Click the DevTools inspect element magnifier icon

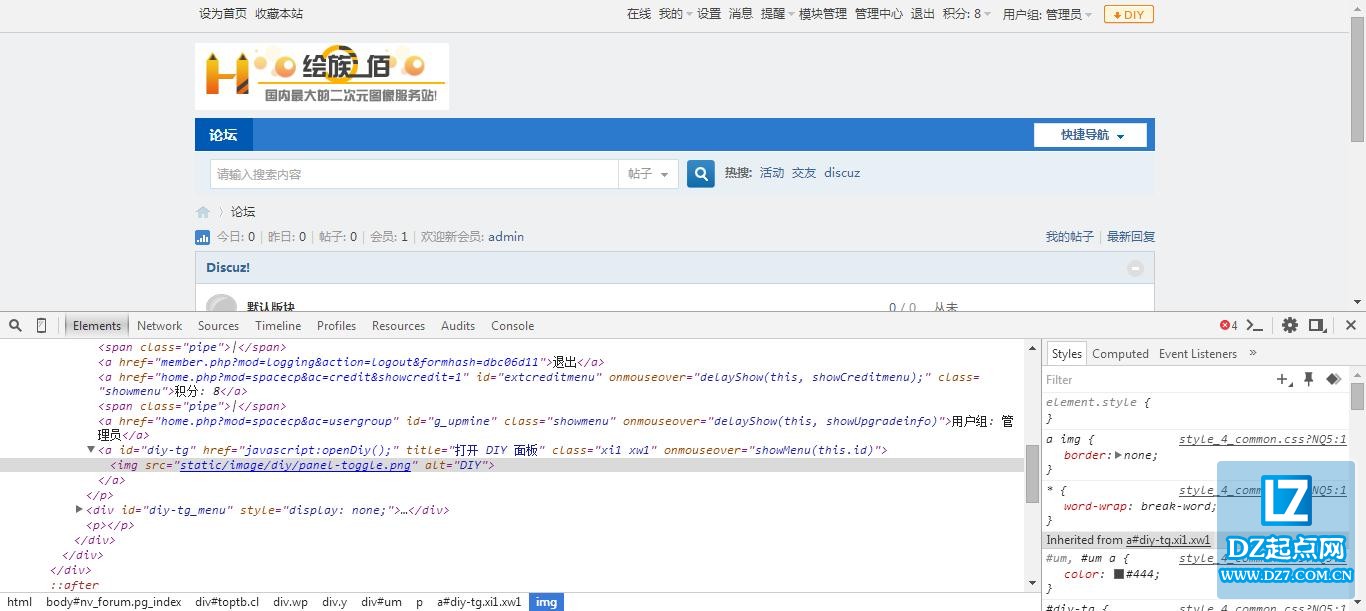point(15,326)
